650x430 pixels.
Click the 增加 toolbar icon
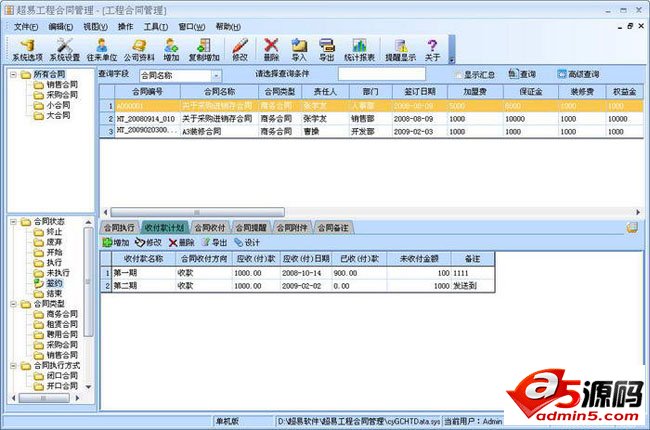click(x=171, y=50)
